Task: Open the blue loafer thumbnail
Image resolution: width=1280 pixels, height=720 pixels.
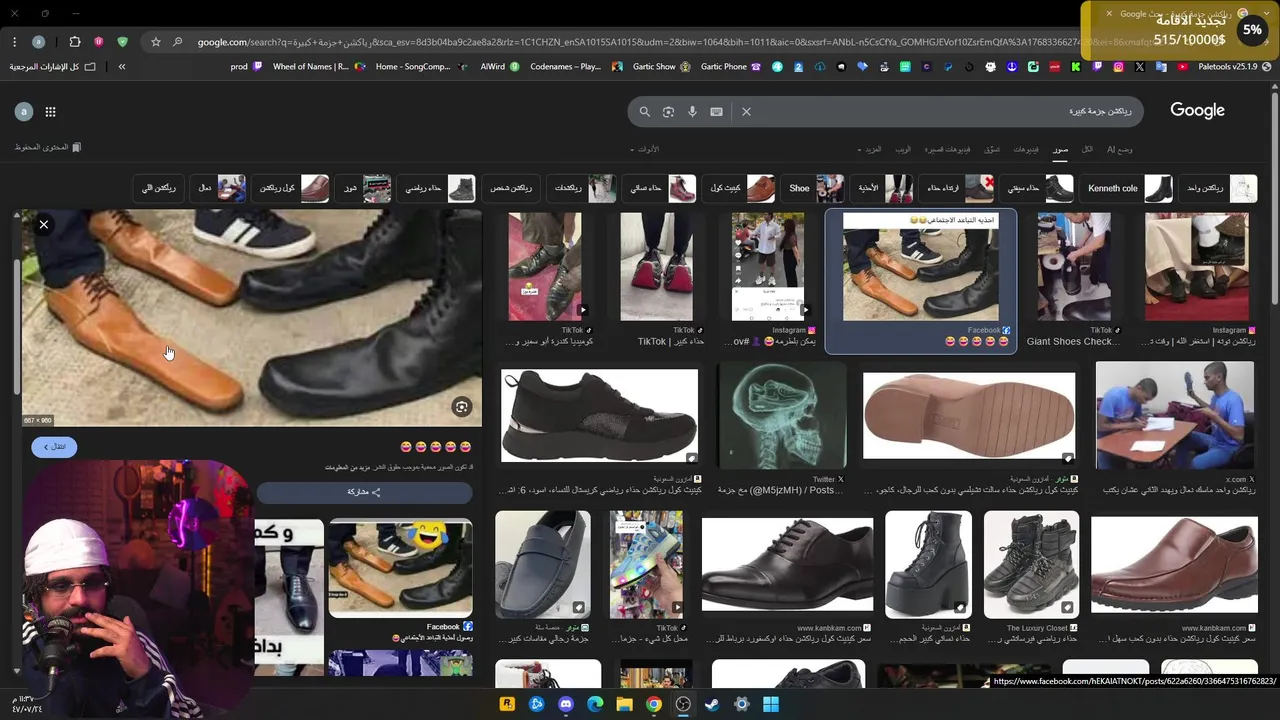Action: [x=542, y=565]
